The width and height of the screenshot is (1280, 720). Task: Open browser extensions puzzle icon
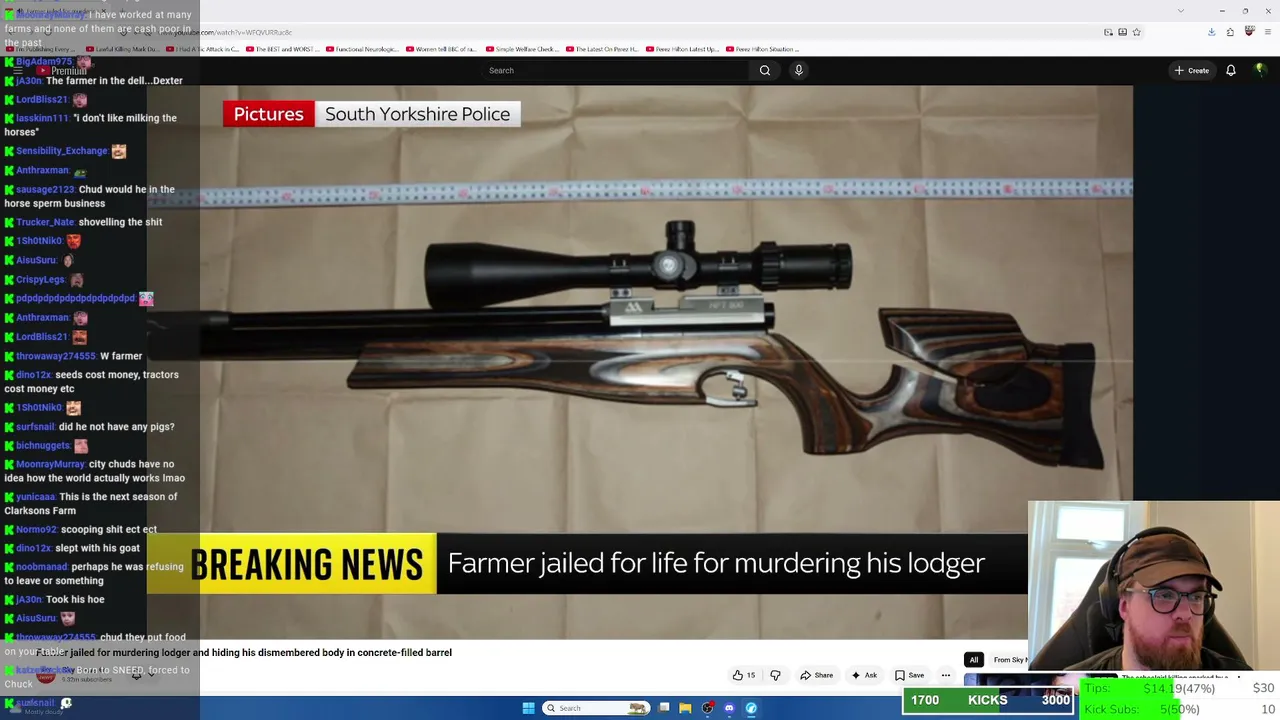(x=1230, y=32)
